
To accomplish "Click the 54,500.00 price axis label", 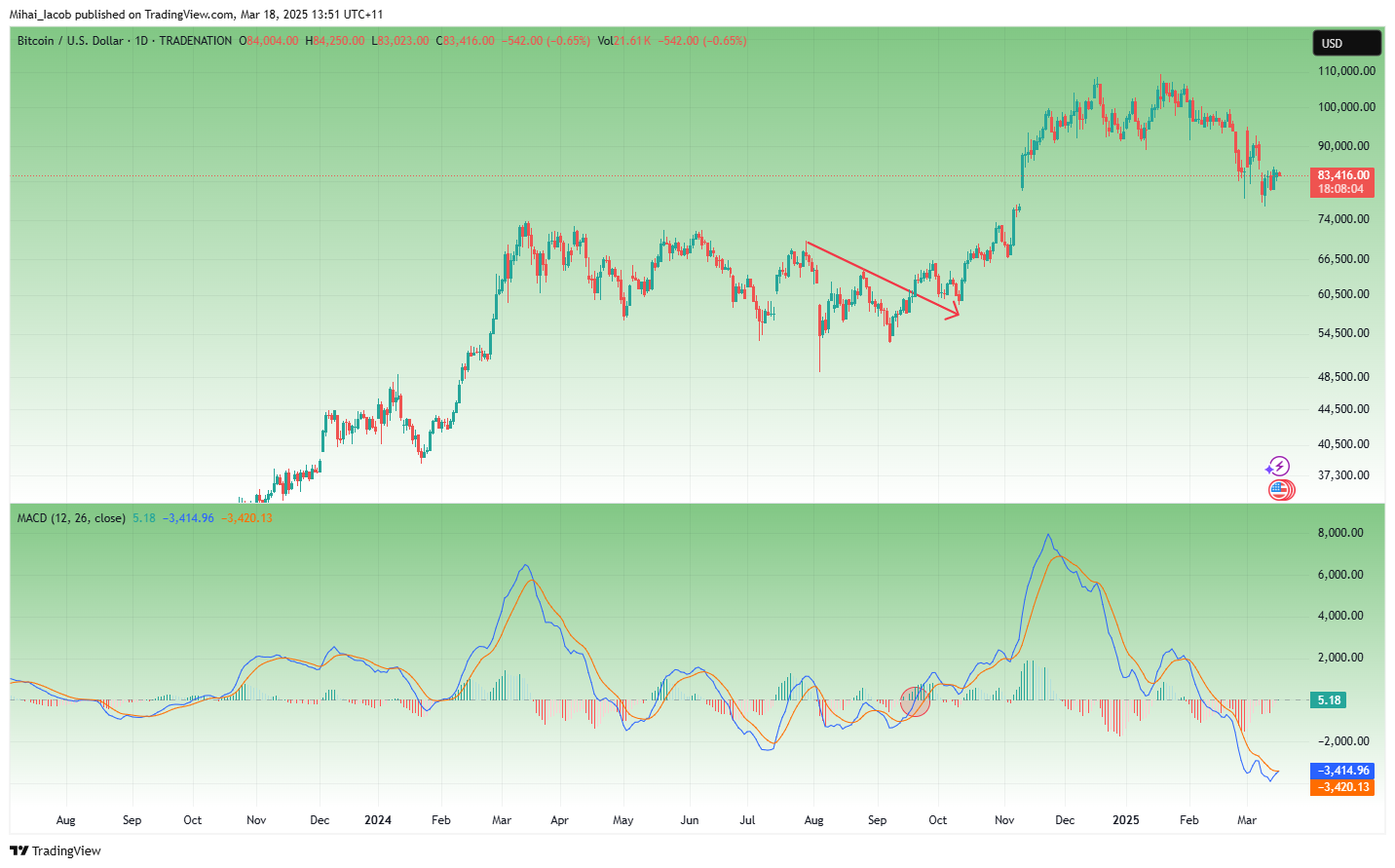I will [x=1343, y=333].
